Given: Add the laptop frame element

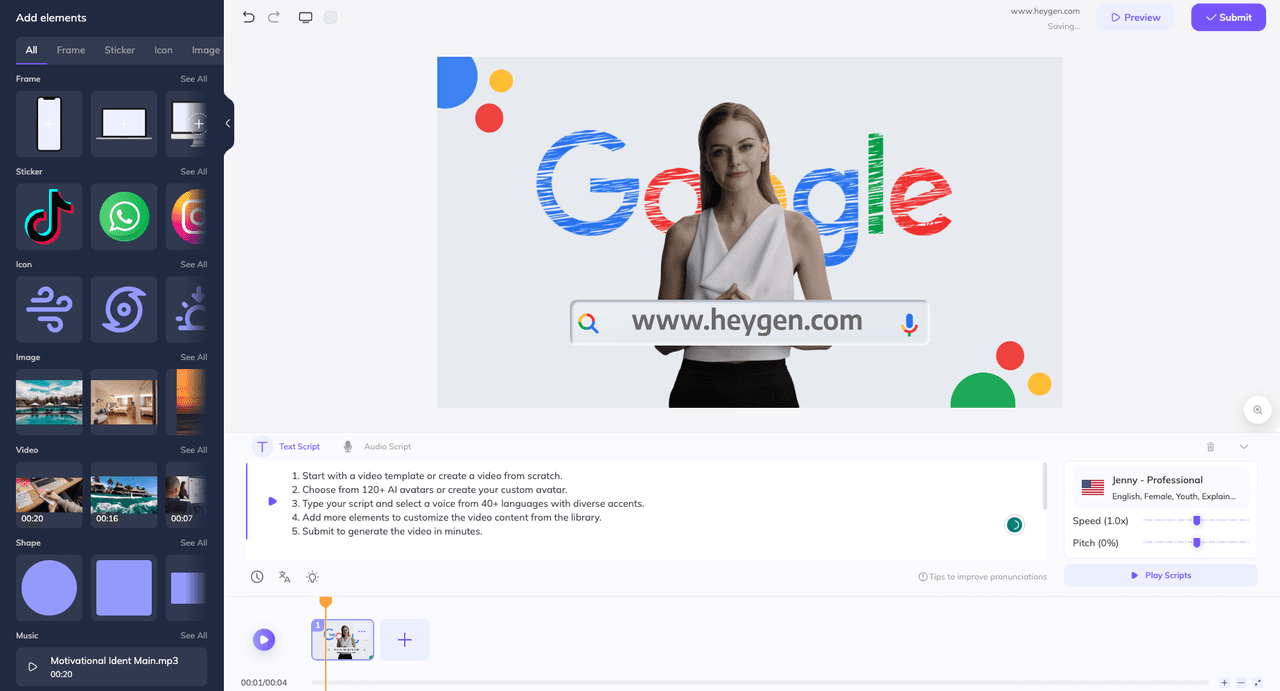Looking at the screenshot, I should (x=124, y=124).
